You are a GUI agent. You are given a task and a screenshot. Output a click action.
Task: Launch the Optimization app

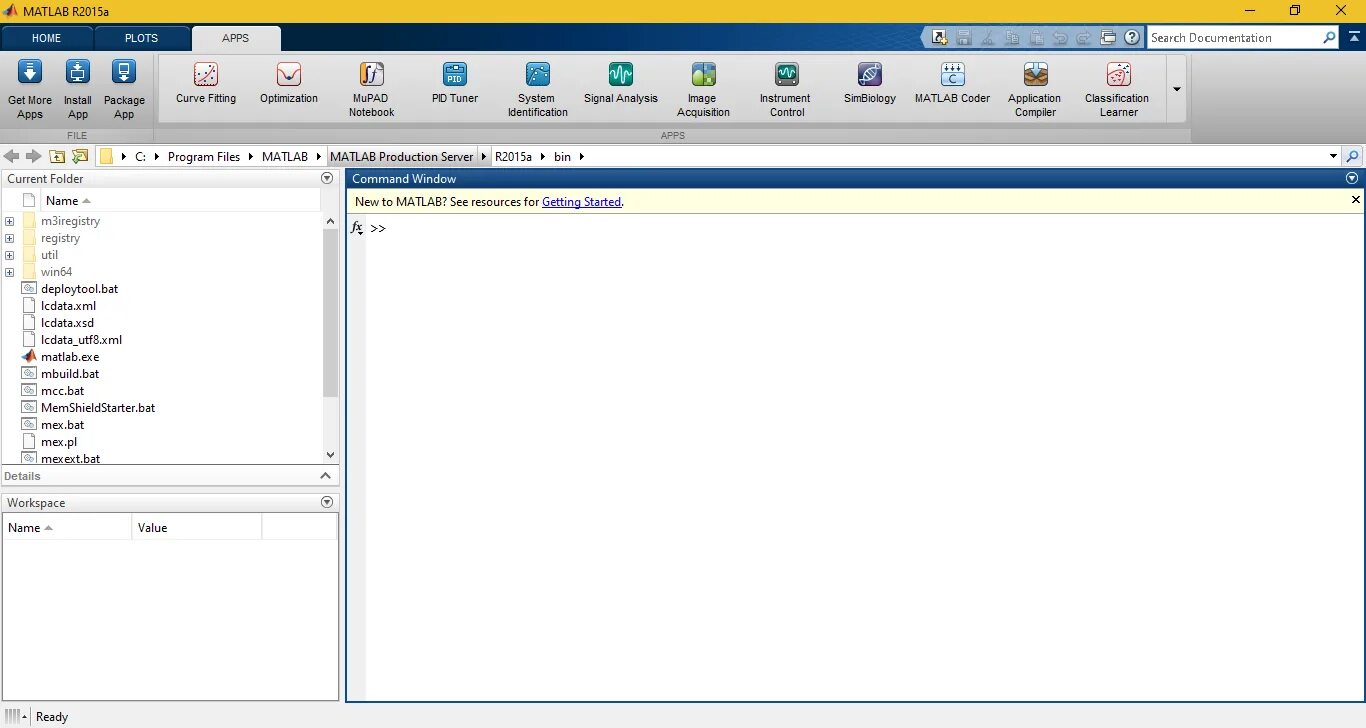289,84
